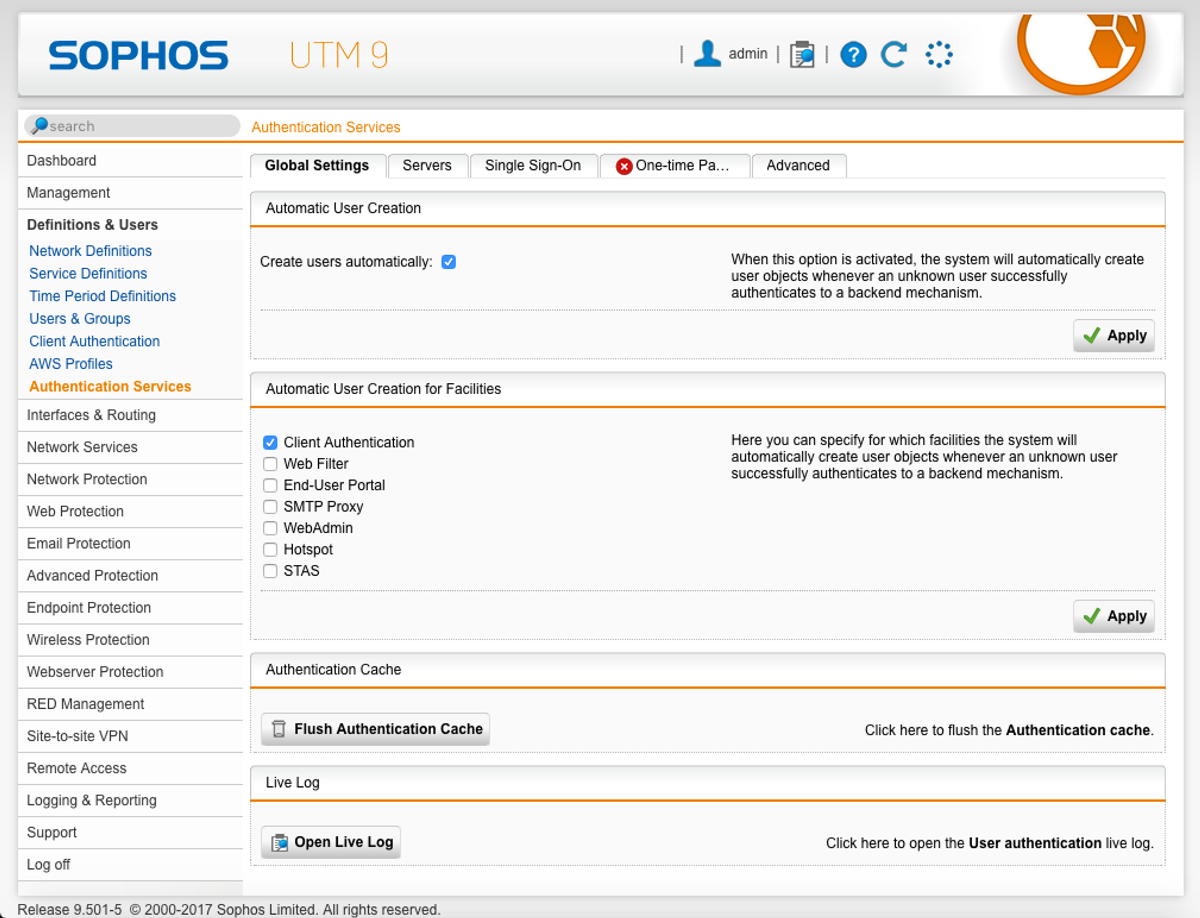The height and width of the screenshot is (918, 1200).
Task: Click the admin user icon in header
Action: coord(707,54)
